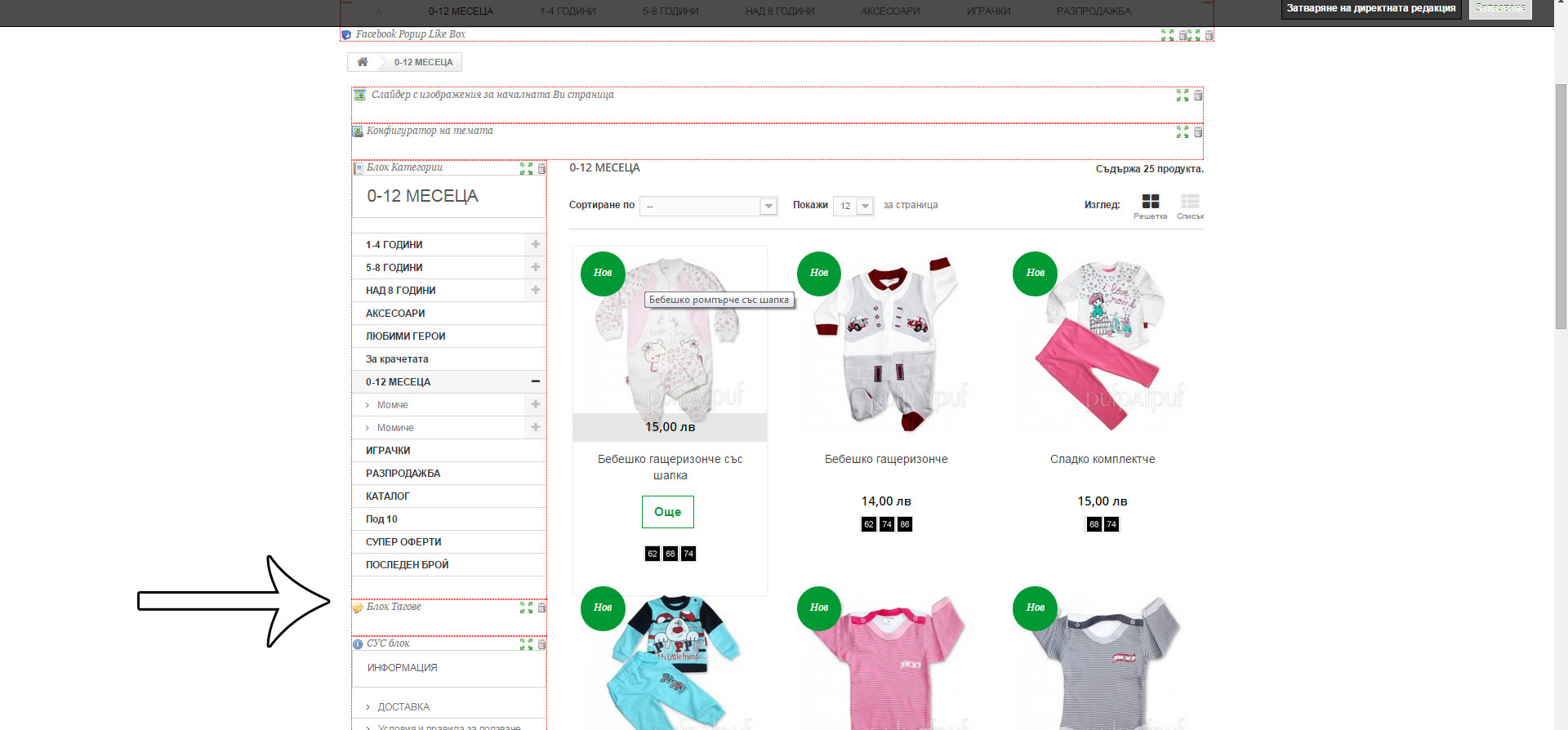
Task: Expand the 5-8 ГОДИНИ category
Action: coord(535,267)
